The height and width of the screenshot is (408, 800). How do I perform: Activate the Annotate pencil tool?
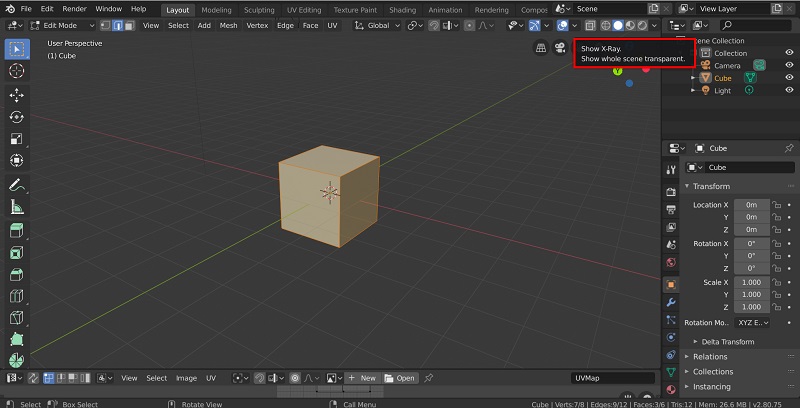pyautogui.click(x=16, y=185)
